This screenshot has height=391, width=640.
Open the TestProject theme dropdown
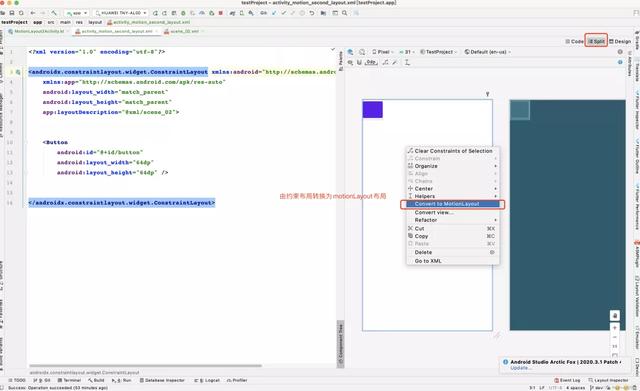click(439, 52)
